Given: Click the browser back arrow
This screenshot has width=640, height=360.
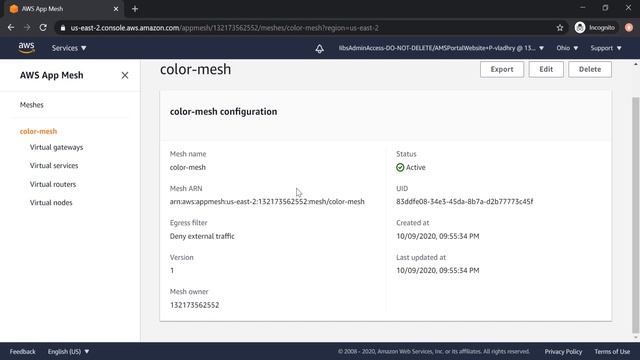Looking at the screenshot, I should click(x=11, y=28).
